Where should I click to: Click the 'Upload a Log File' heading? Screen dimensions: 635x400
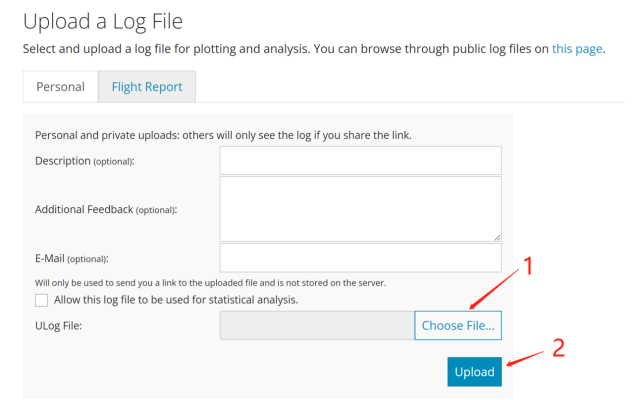click(103, 21)
